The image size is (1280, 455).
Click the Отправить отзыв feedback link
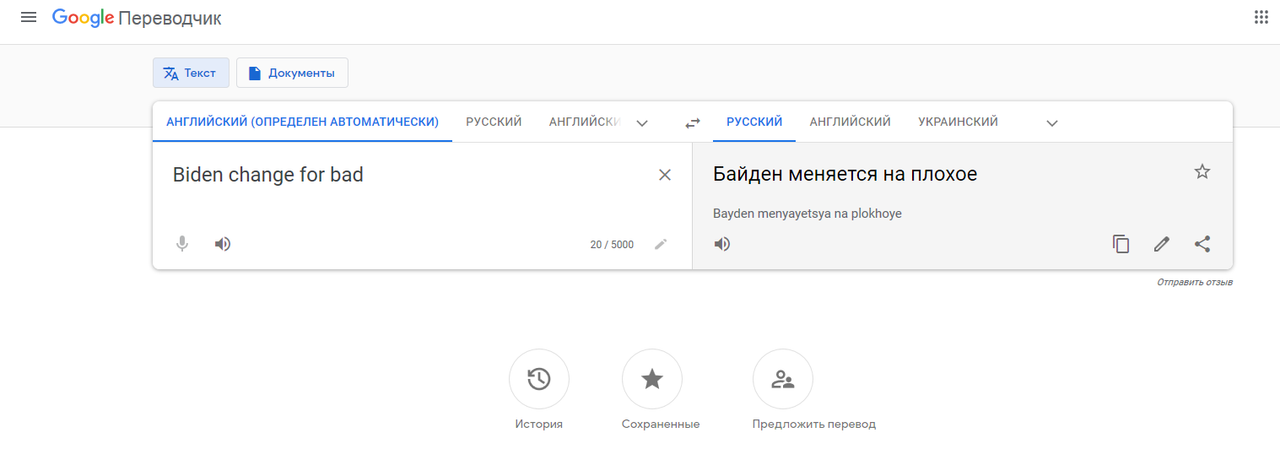click(x=1195, y=282)
